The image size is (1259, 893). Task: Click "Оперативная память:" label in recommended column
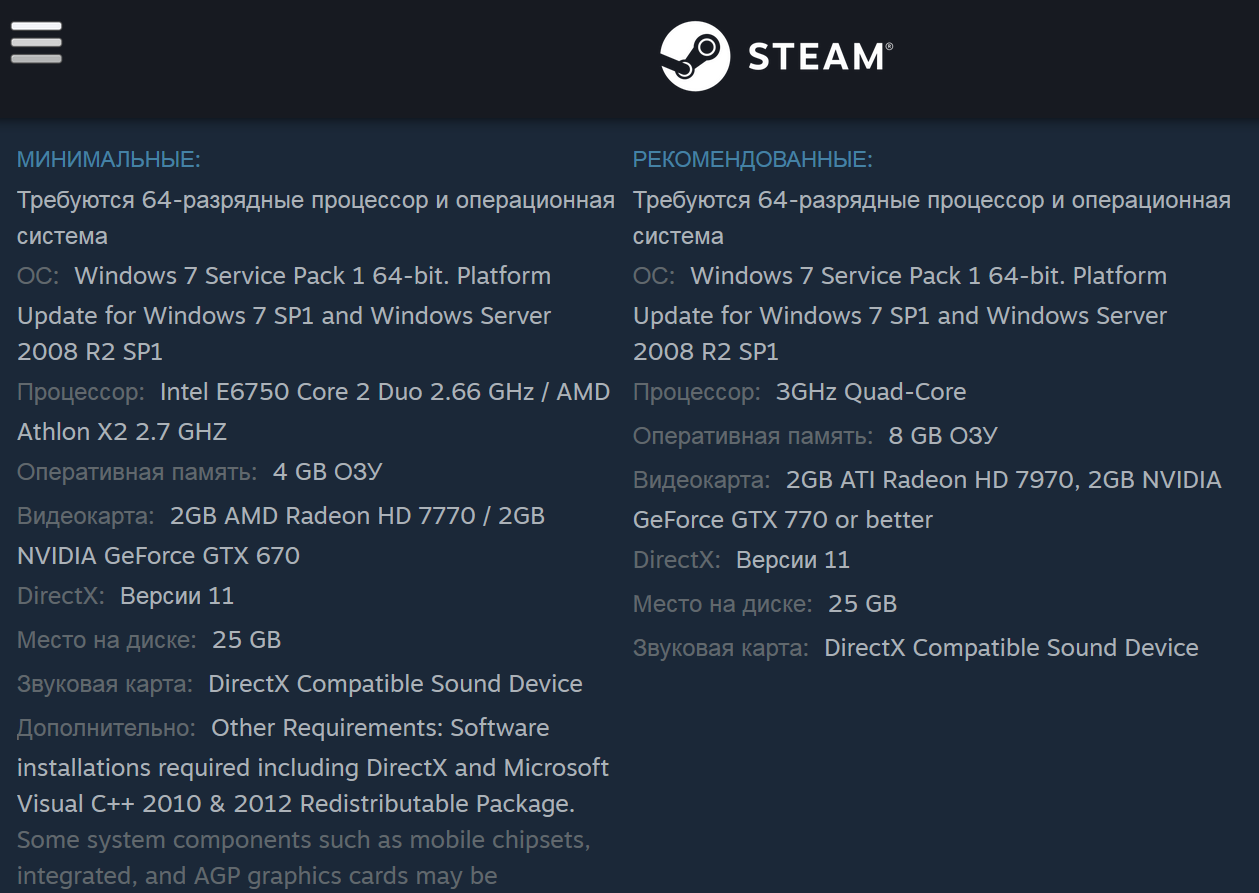753,436
